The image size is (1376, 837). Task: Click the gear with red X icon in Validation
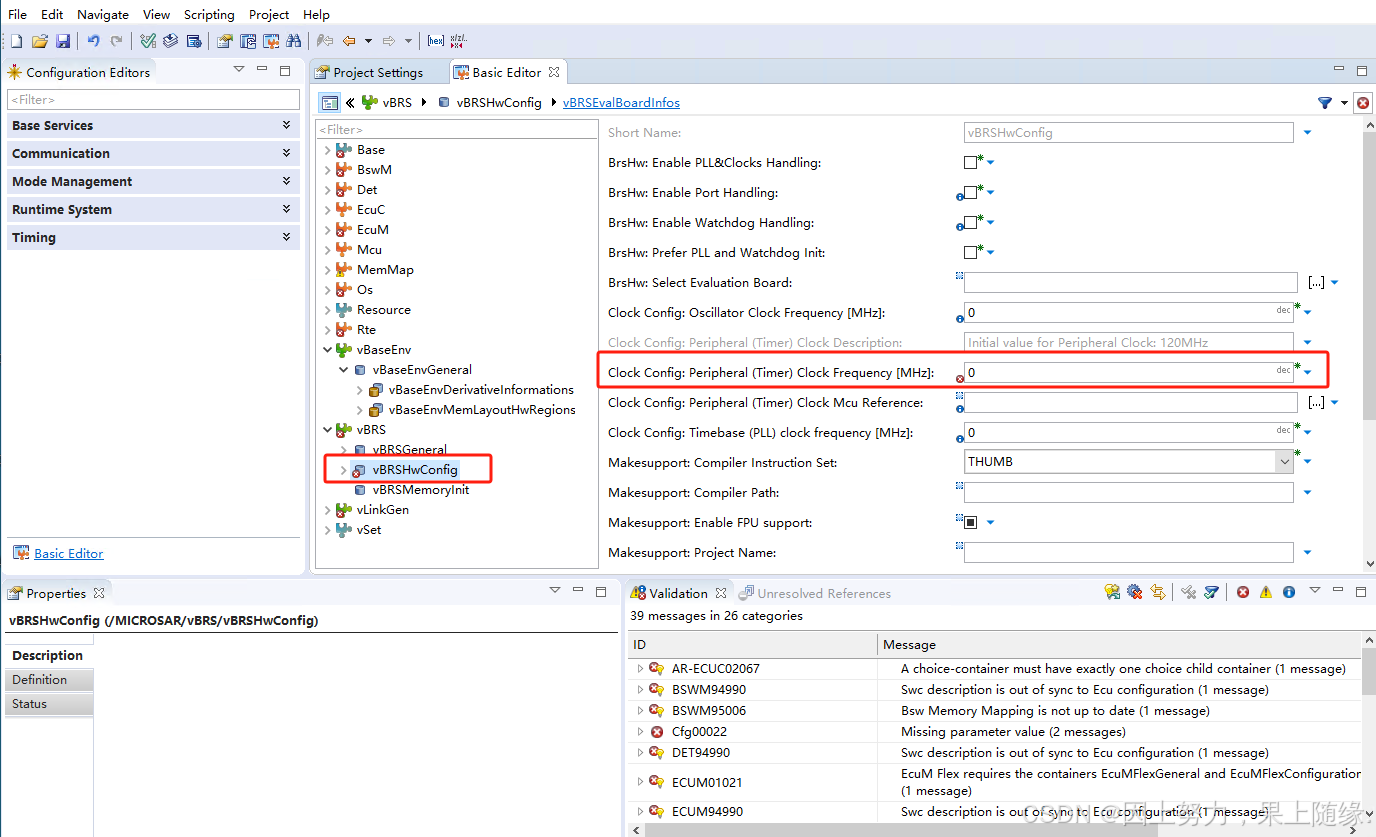coord(1134,592)
